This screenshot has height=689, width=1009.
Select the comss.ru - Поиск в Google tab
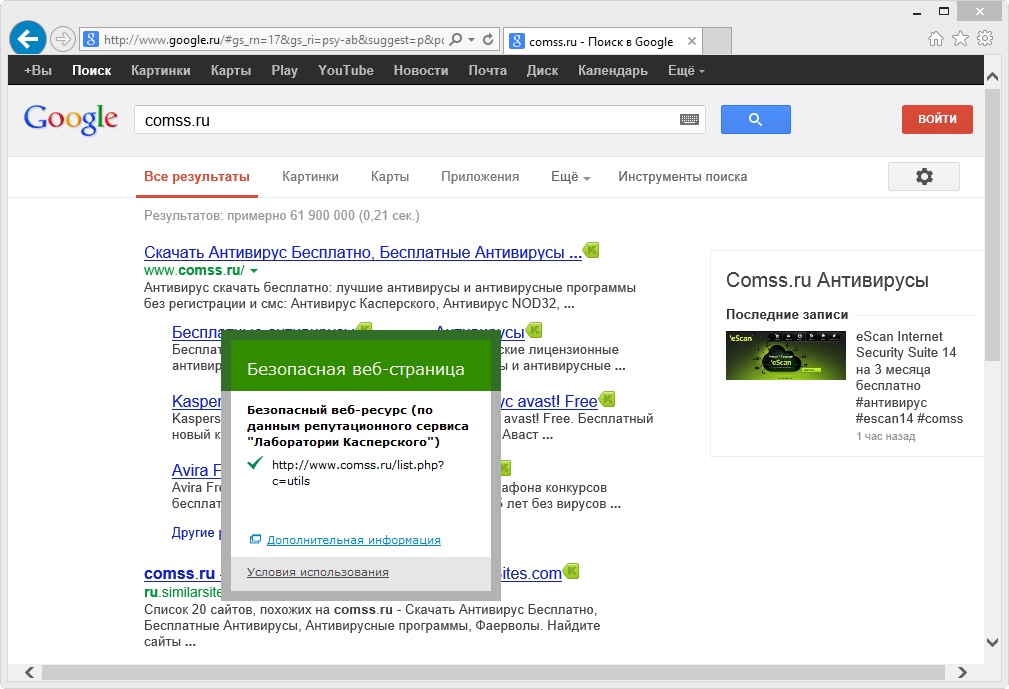pos(601,41)
